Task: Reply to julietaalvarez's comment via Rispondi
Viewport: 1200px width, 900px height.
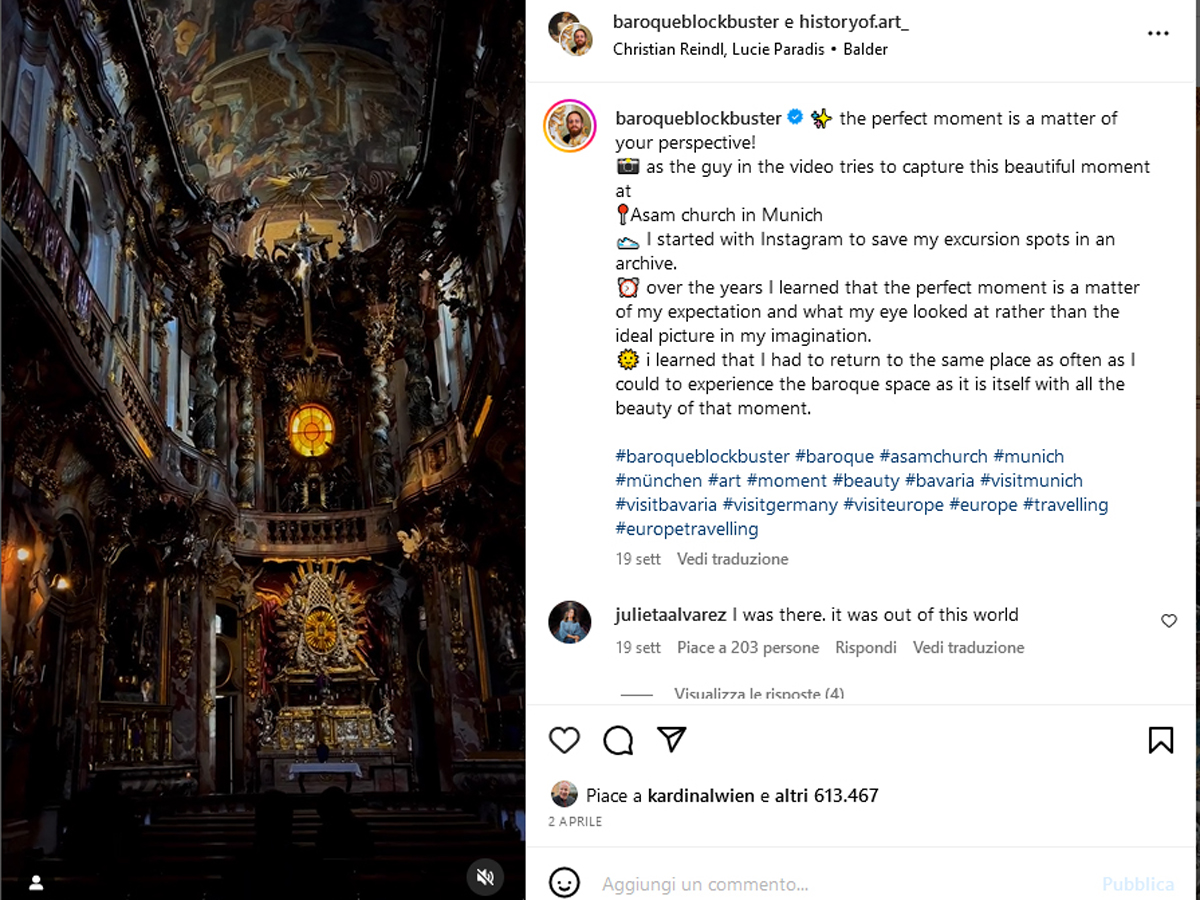Action: [x=866, y=647]
